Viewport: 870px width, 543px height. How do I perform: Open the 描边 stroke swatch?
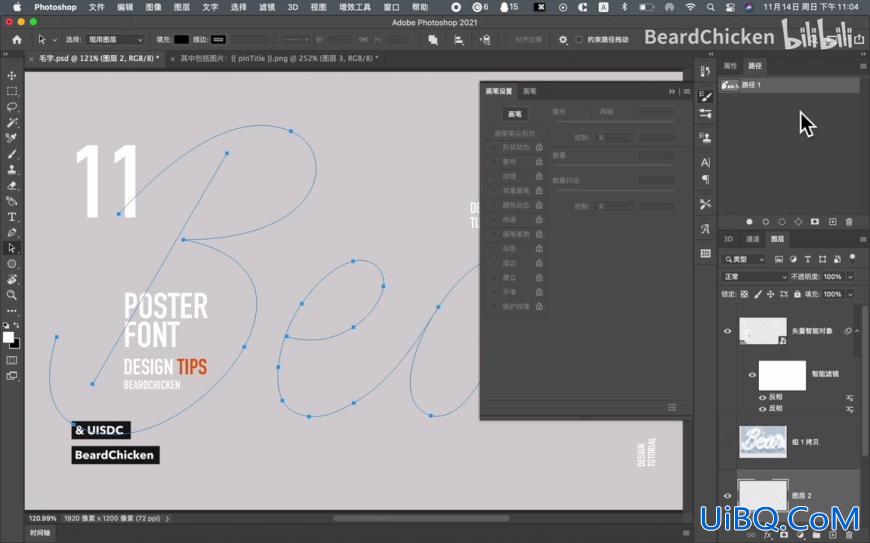point(219,40)
